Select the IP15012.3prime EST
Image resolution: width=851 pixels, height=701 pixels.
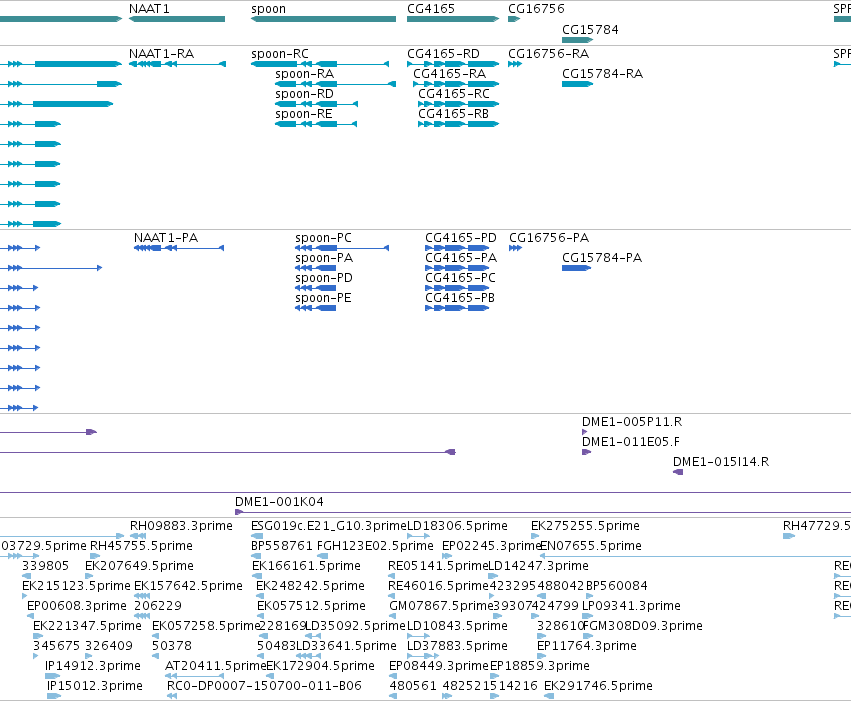tap(54, 696)
